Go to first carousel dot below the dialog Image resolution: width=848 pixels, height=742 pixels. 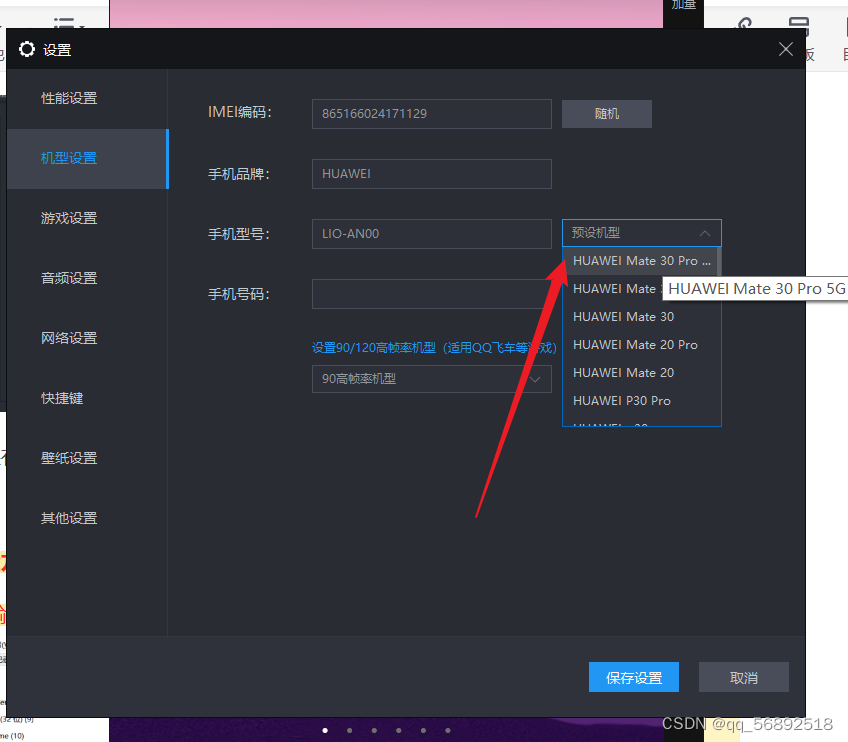325,730
